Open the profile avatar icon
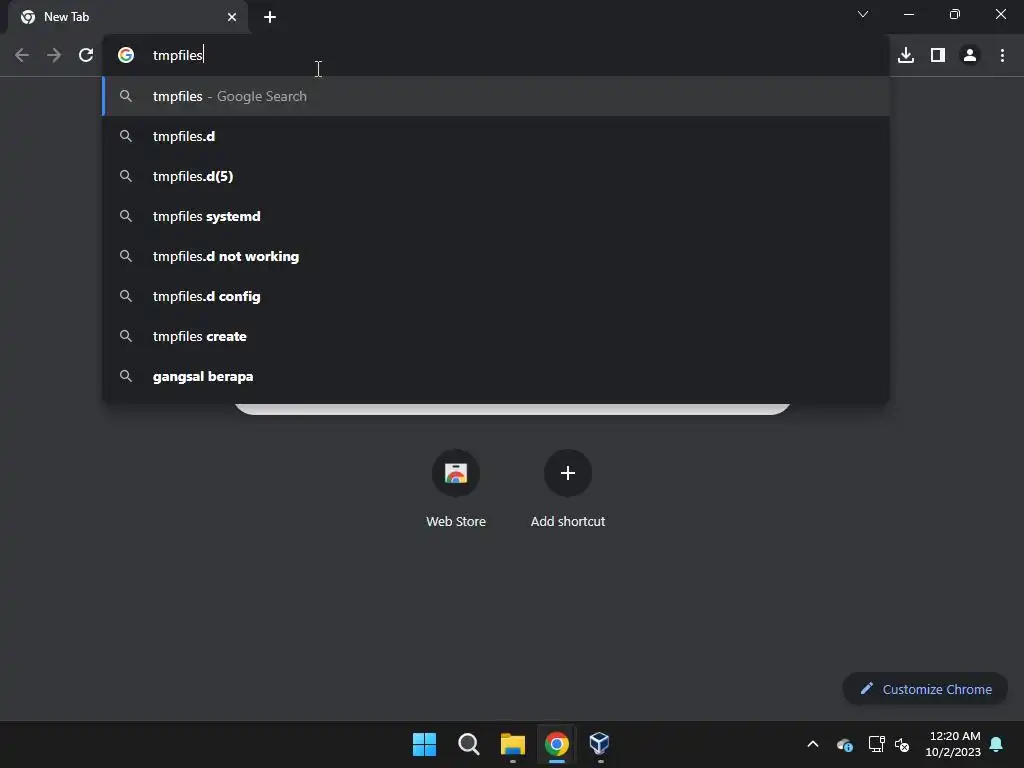The height and width of the screenshot is (768, 1024). (970, 56)
